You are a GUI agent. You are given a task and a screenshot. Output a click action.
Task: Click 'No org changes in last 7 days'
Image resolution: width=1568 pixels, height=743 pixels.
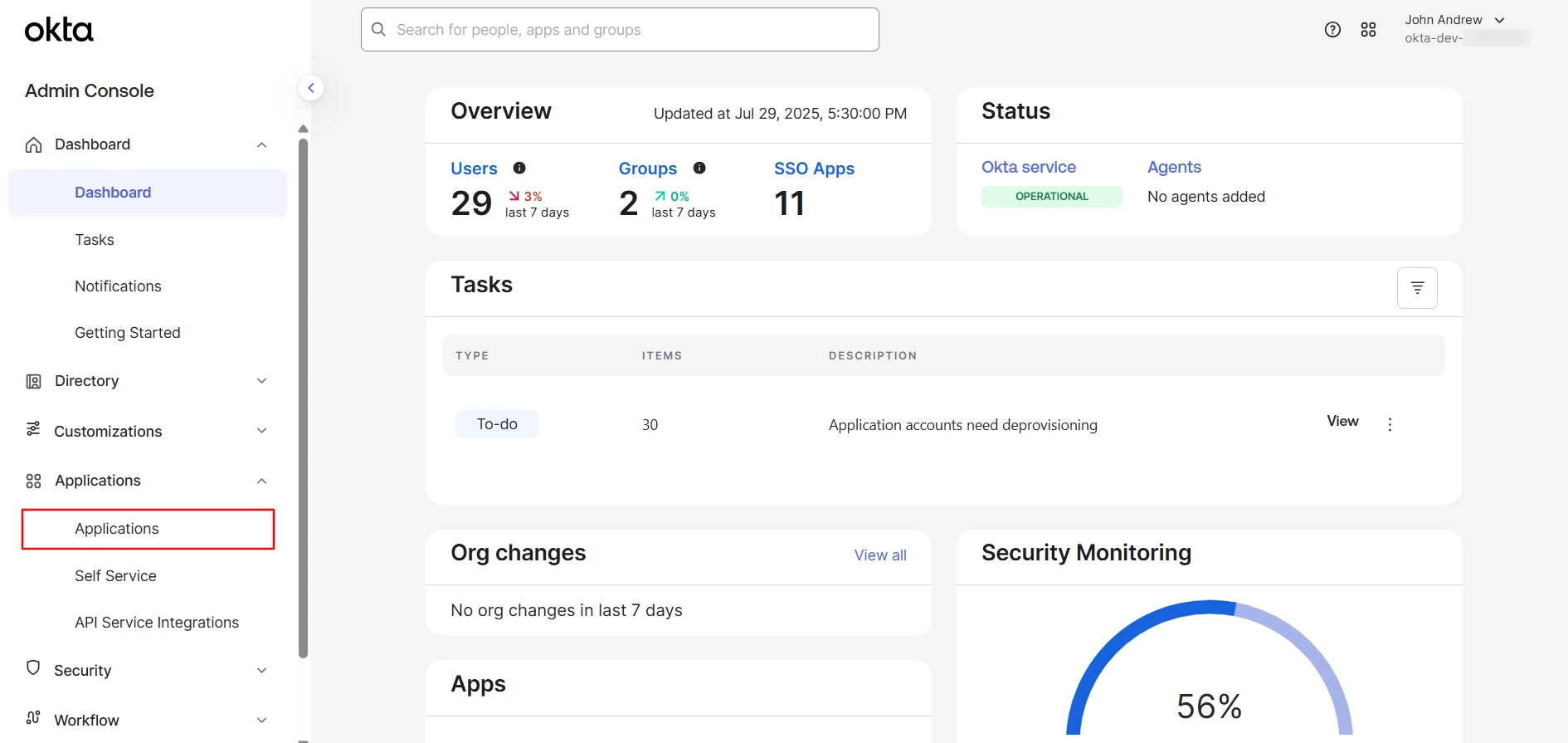(x=567, y=610)
